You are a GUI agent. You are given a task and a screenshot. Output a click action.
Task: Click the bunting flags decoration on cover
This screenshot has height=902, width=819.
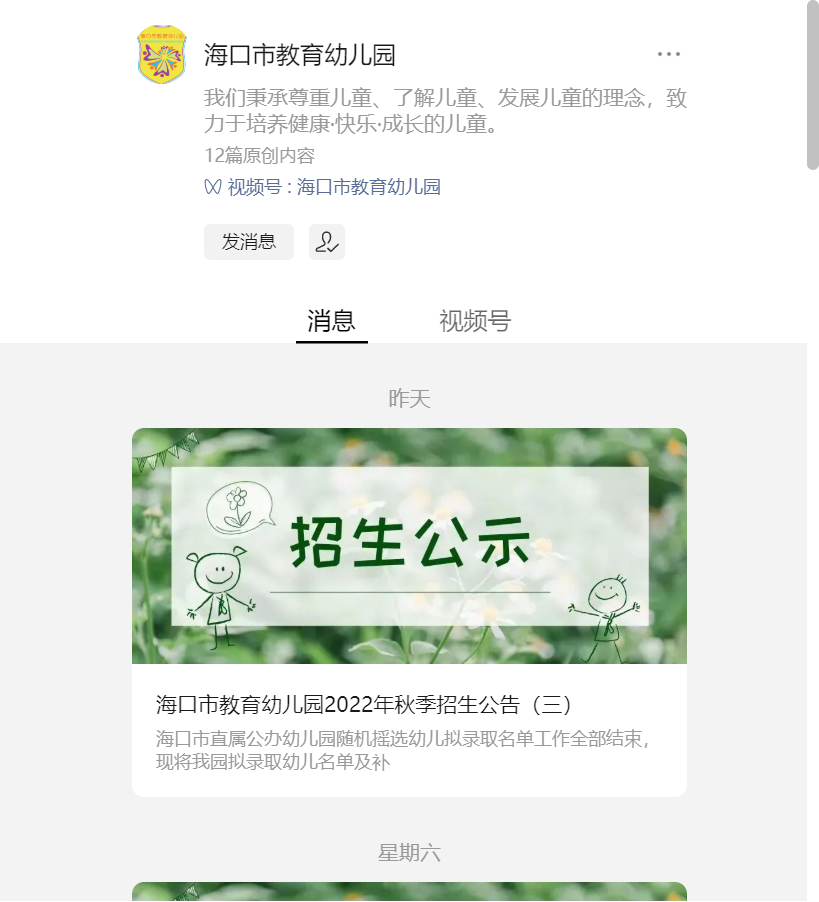click(x=166, y=452)
